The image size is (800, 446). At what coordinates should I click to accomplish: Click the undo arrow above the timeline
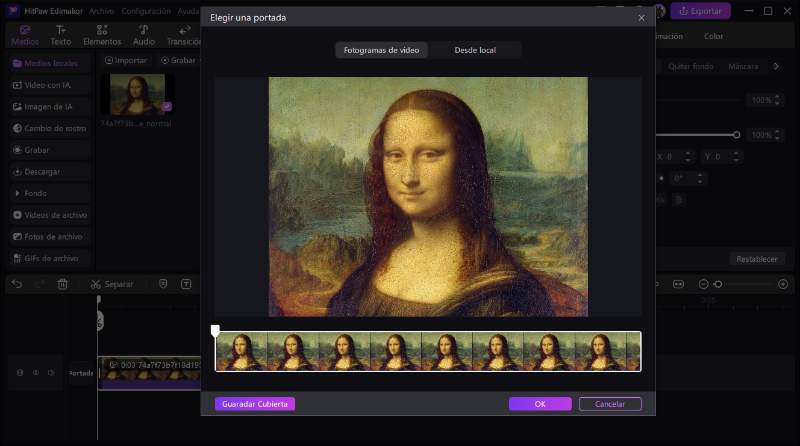click(x=17, y=284)
